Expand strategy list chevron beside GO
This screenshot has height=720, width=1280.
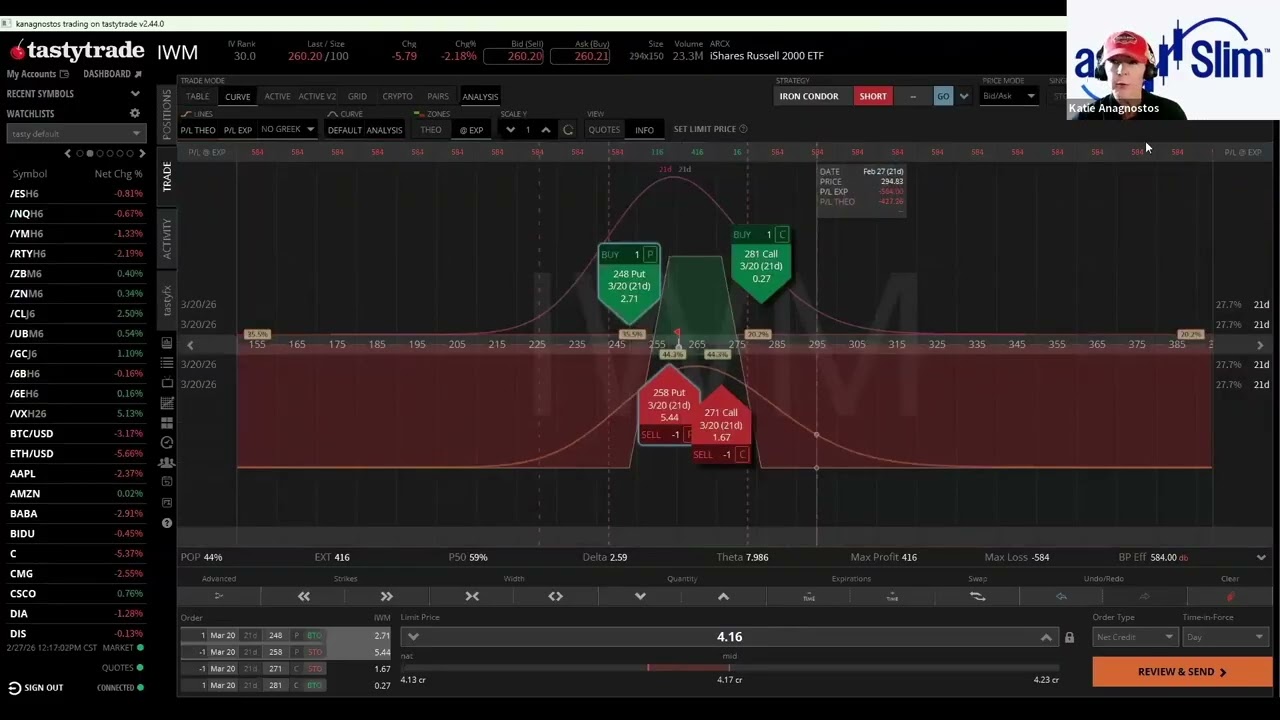tap(964, 96)
